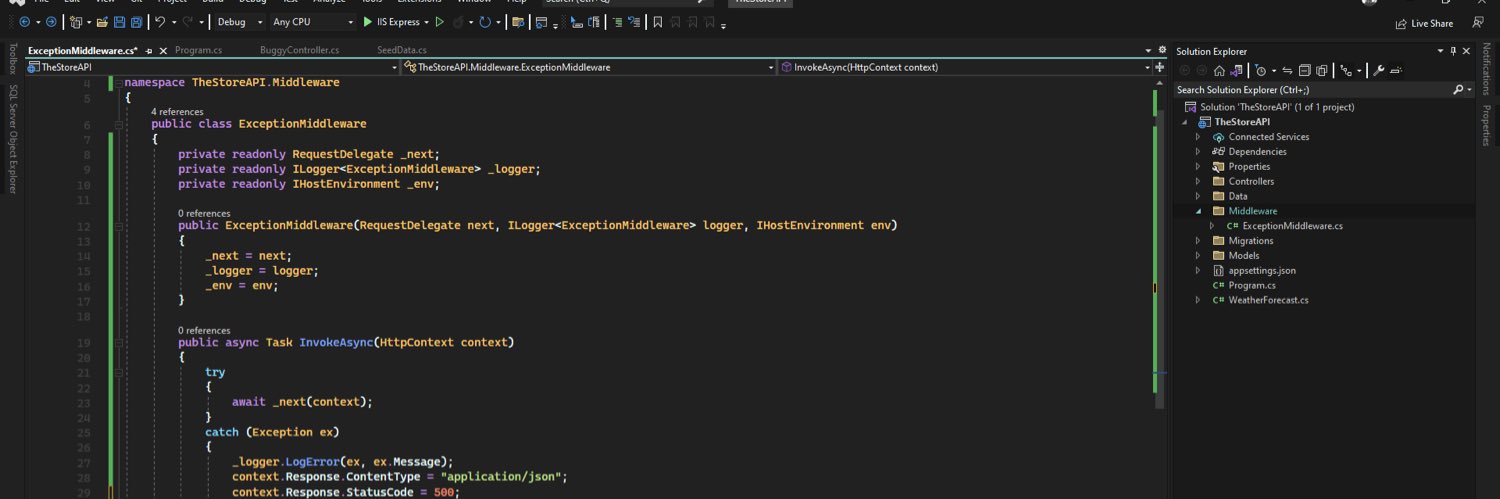This screenshot has width=1500, height=499.
Task: Toggle Pending Changes Filter in Solution Explorer
Action: coord(1261,71)
